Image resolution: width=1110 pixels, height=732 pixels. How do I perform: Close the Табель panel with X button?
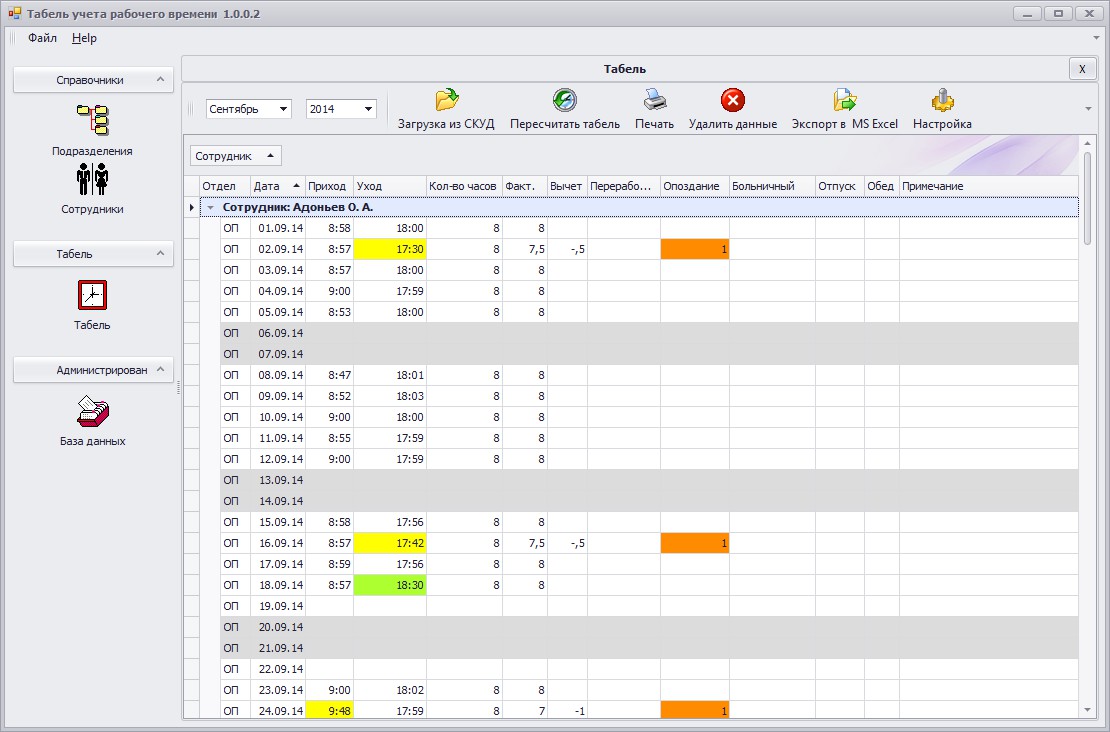[x=1082, y=69]
